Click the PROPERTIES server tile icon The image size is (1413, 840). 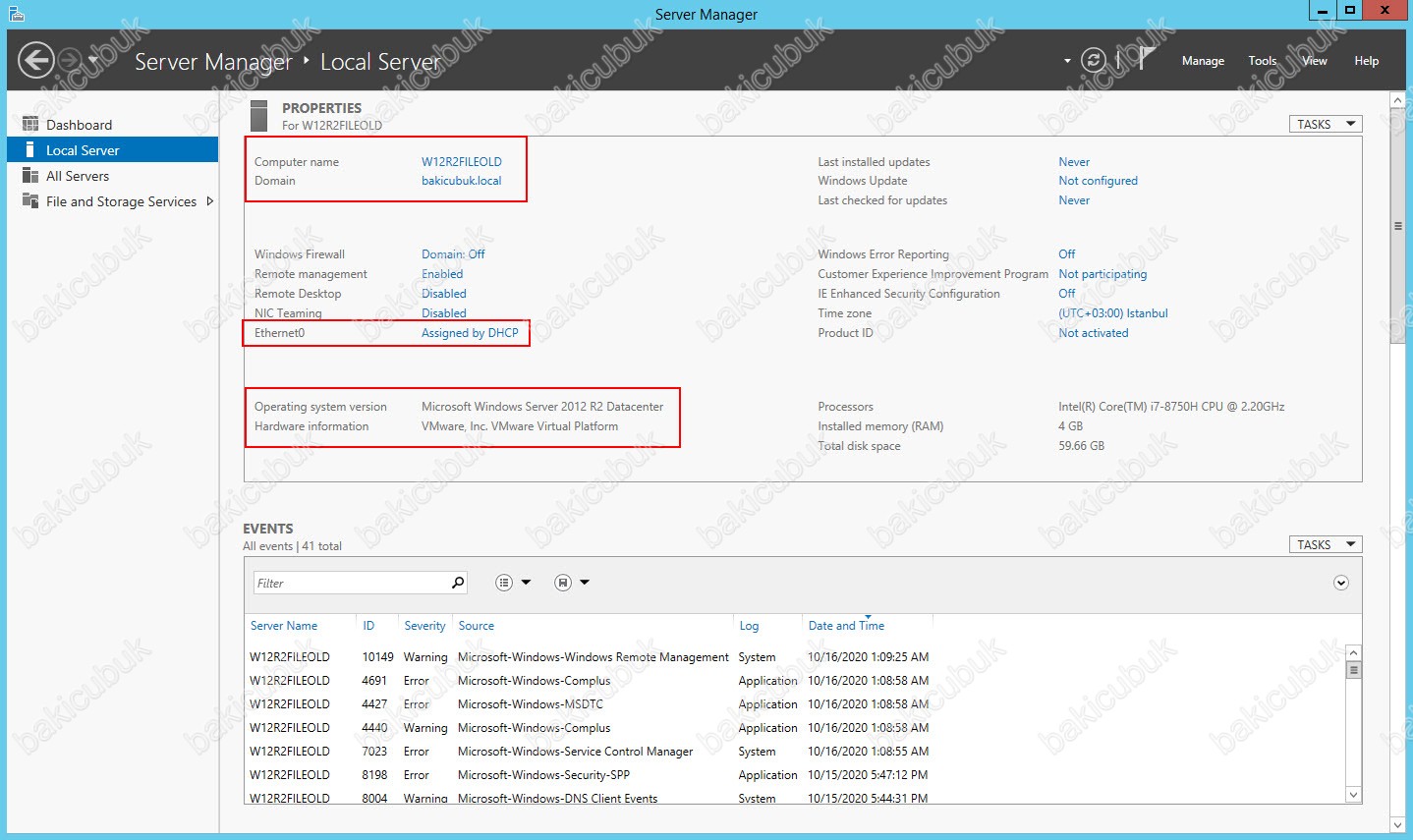tap(259, 116)
